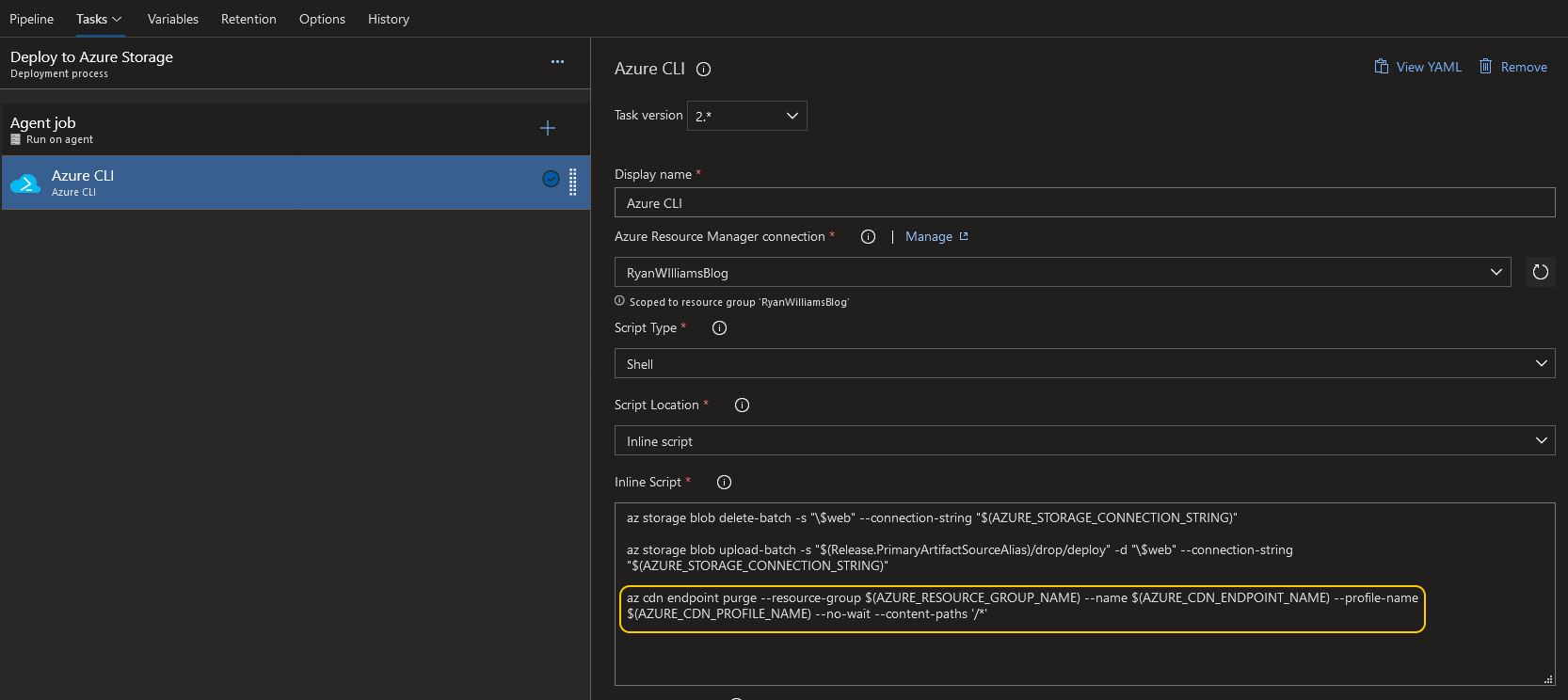Show info for Script Type
Screen dimensions: 1568x700
coord(719,328)
